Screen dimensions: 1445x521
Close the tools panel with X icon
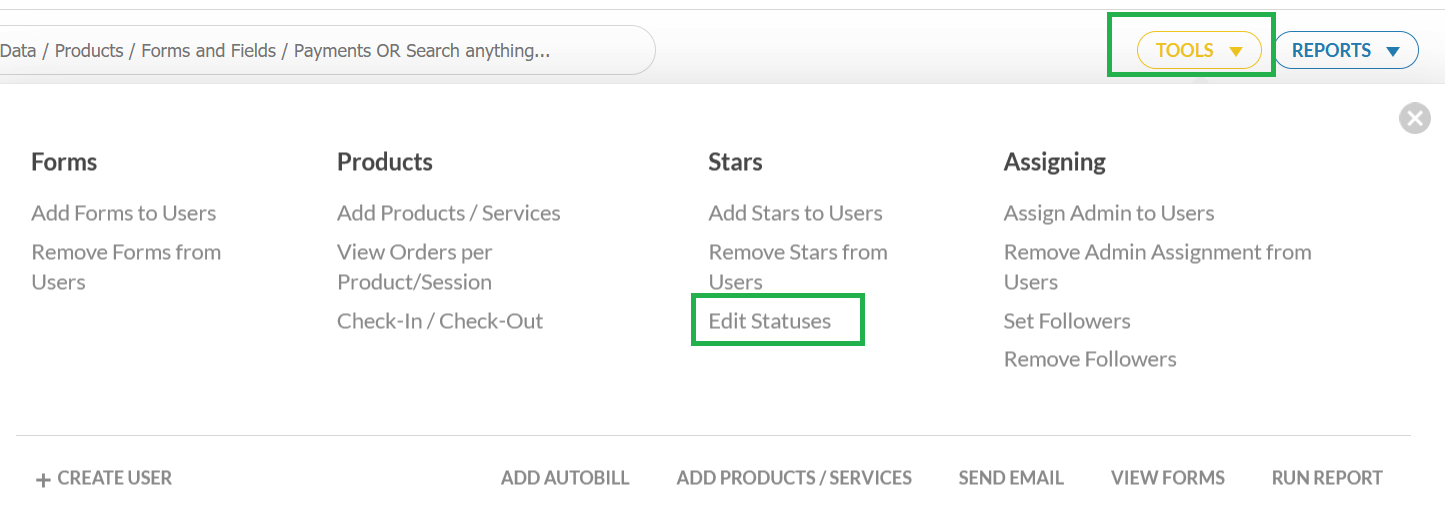pos(1414,119)
